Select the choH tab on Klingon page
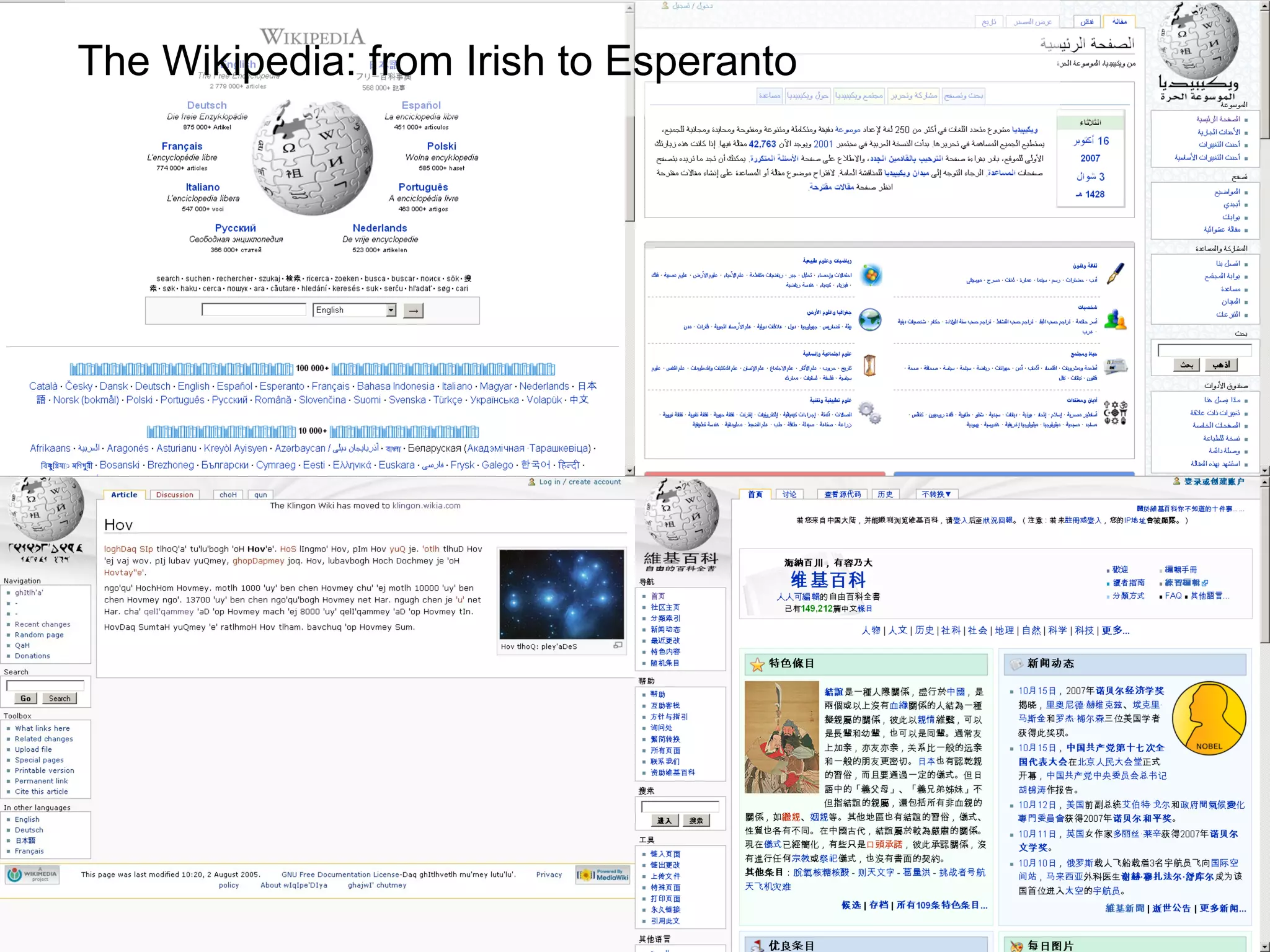The image size is (1270, 952). (x=228, y=495)
